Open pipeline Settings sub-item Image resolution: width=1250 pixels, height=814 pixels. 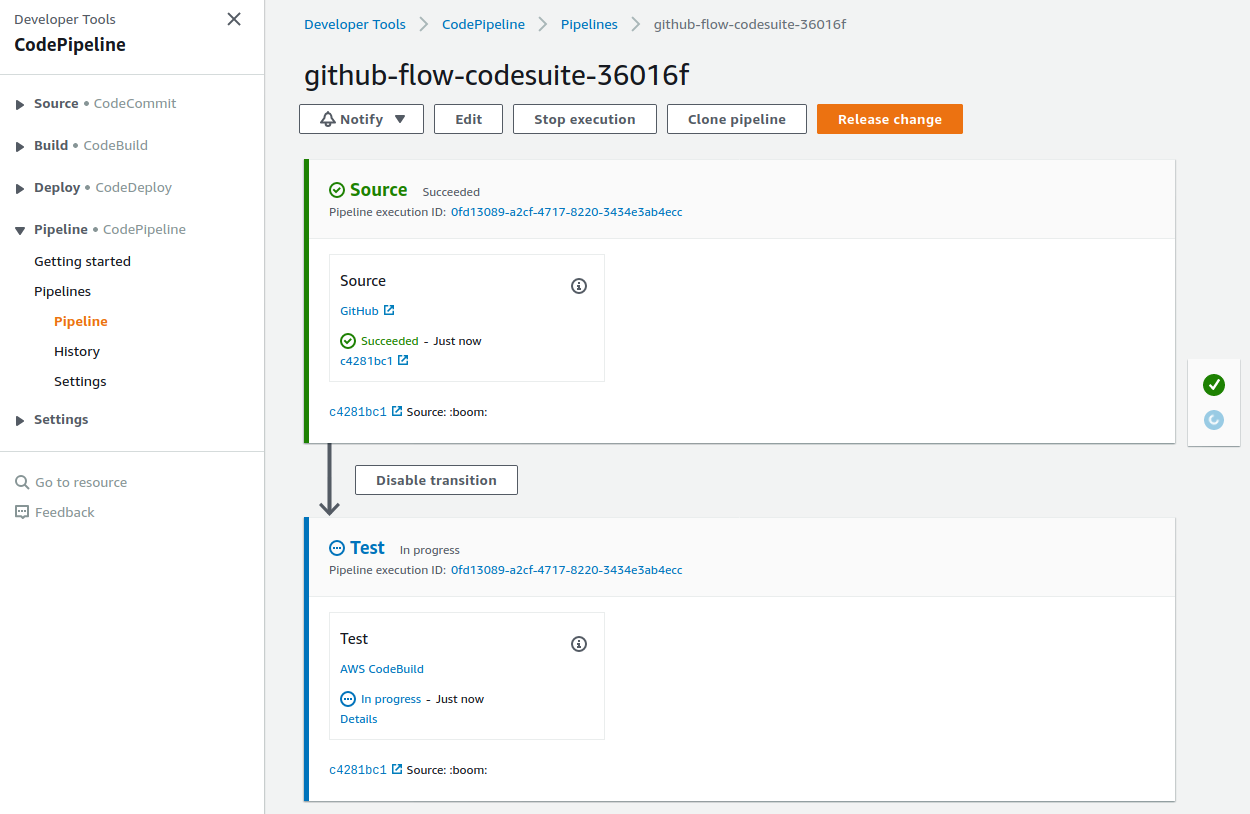pyautogui.click(x=80, y=381)
